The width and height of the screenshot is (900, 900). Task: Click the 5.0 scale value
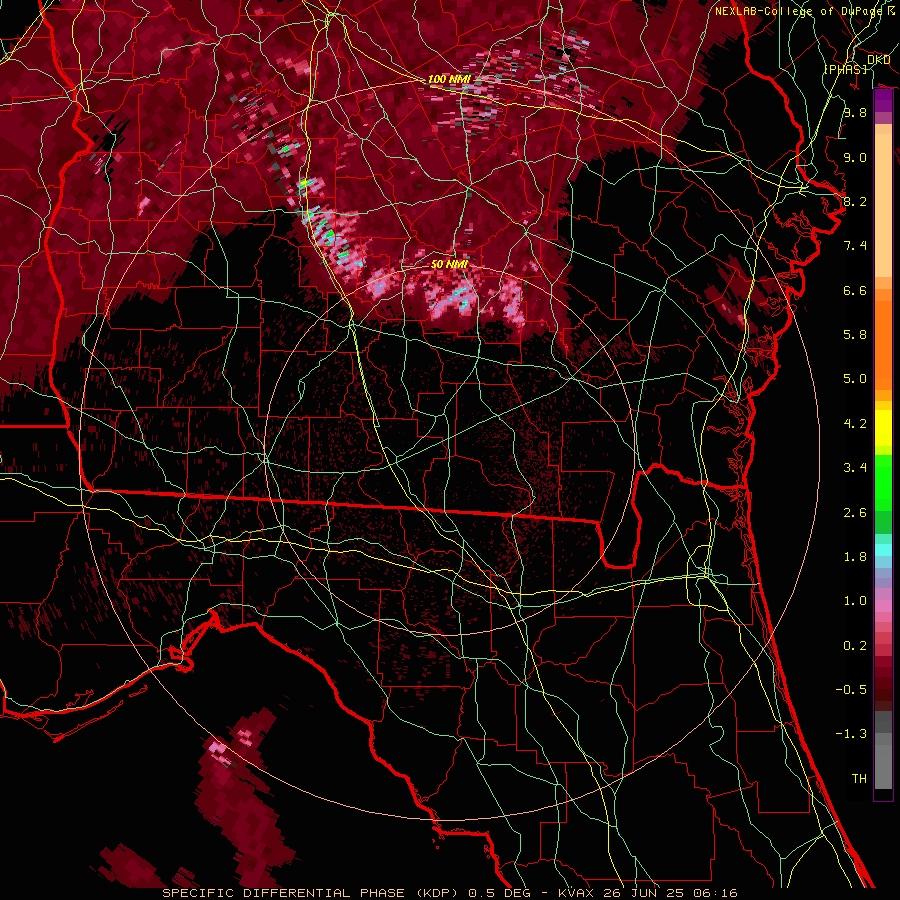click(855, 379)
